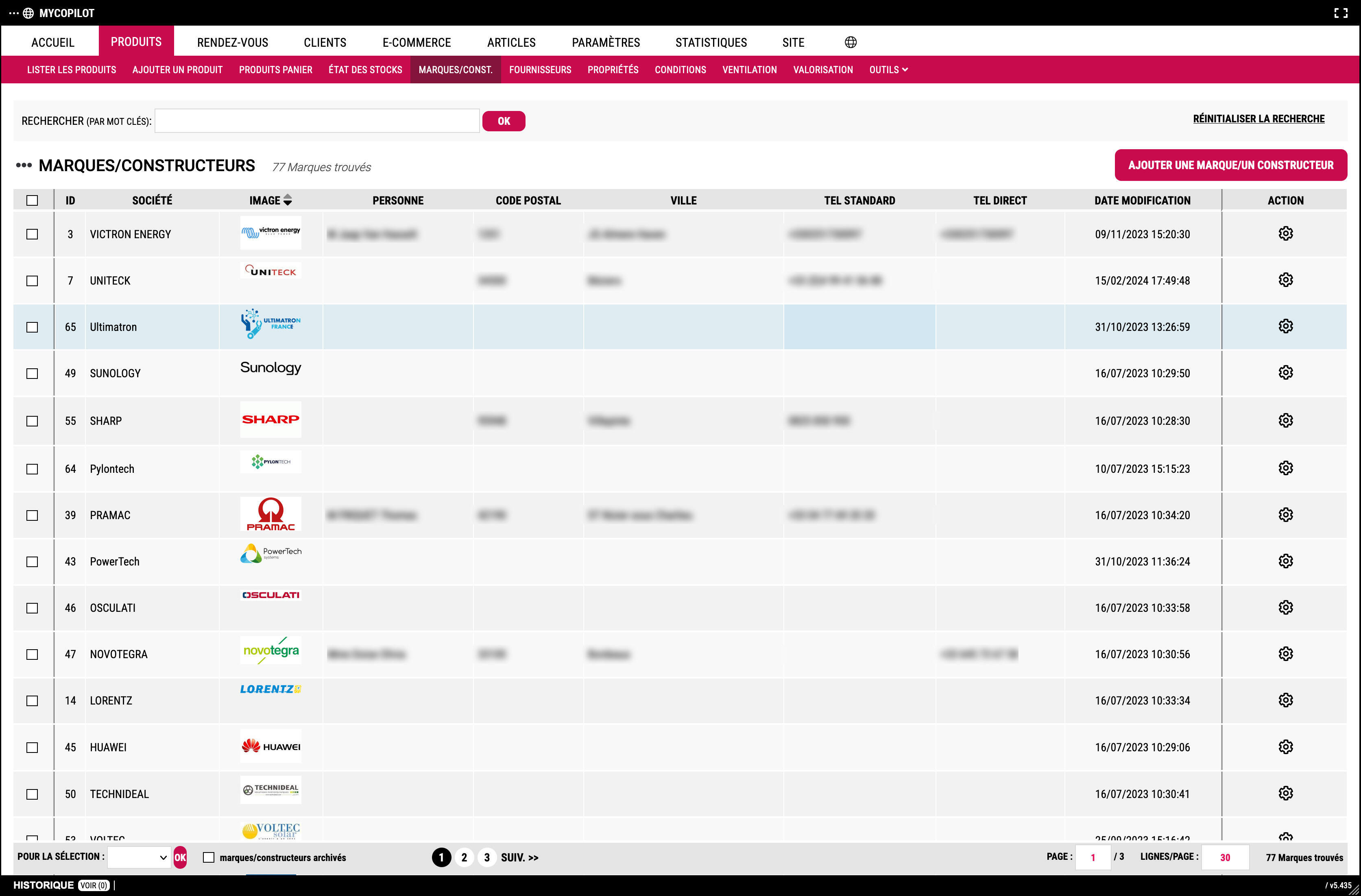Click the Huawei logo thumbnail
This screenshot has height=896, width=1361.
coord(270,746)
